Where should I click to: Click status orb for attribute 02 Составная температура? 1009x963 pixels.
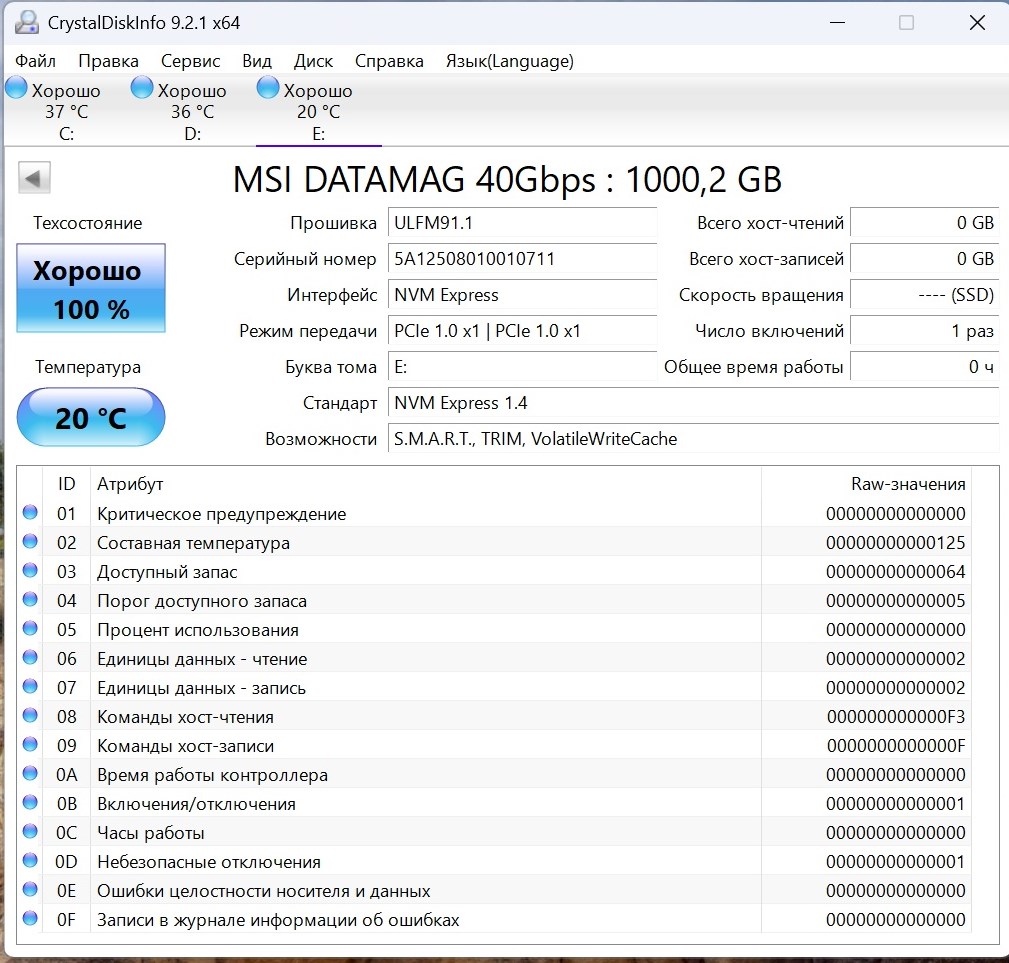(x=30, y=542)
